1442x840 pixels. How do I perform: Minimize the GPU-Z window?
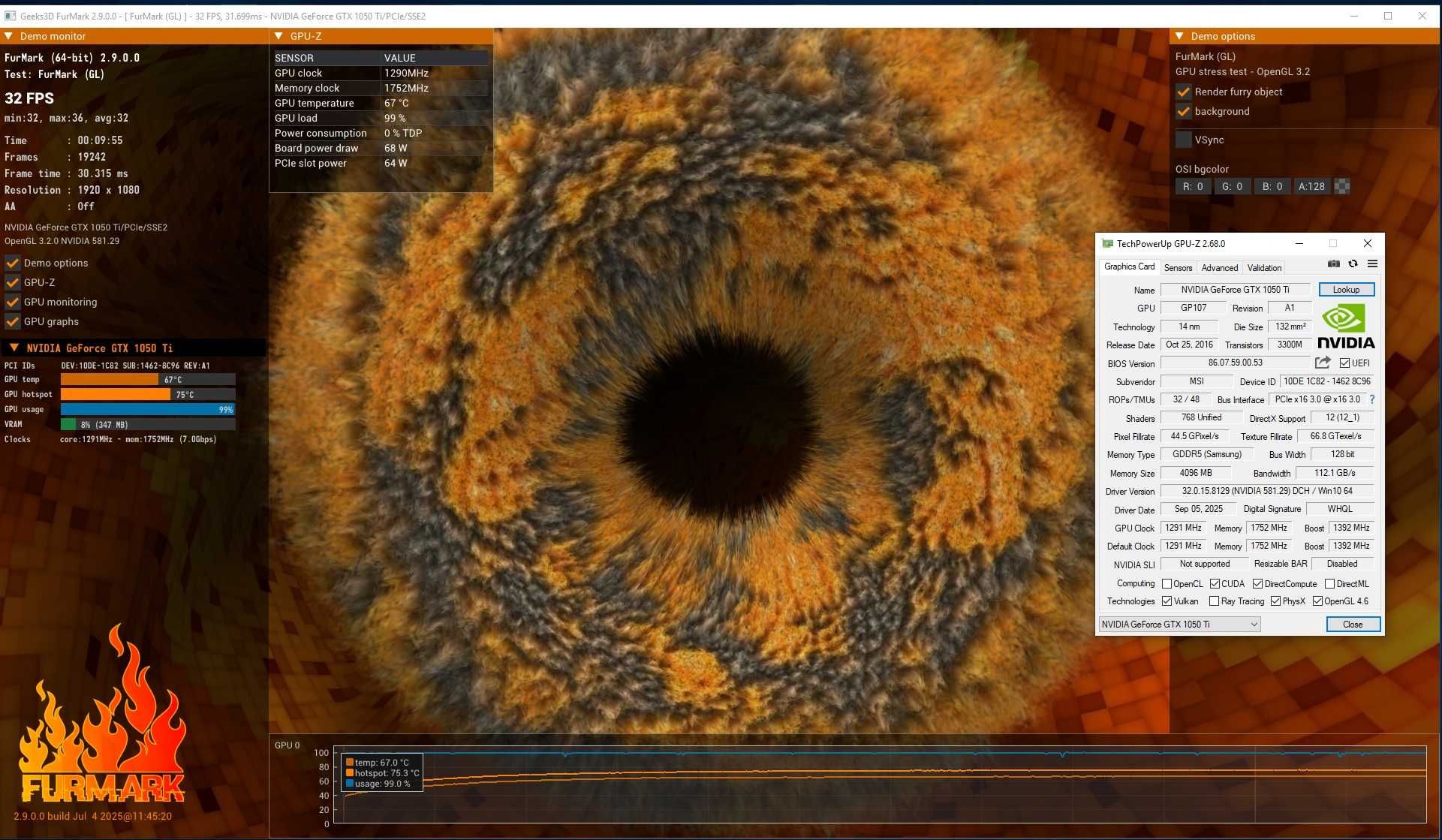point(1299,244)
